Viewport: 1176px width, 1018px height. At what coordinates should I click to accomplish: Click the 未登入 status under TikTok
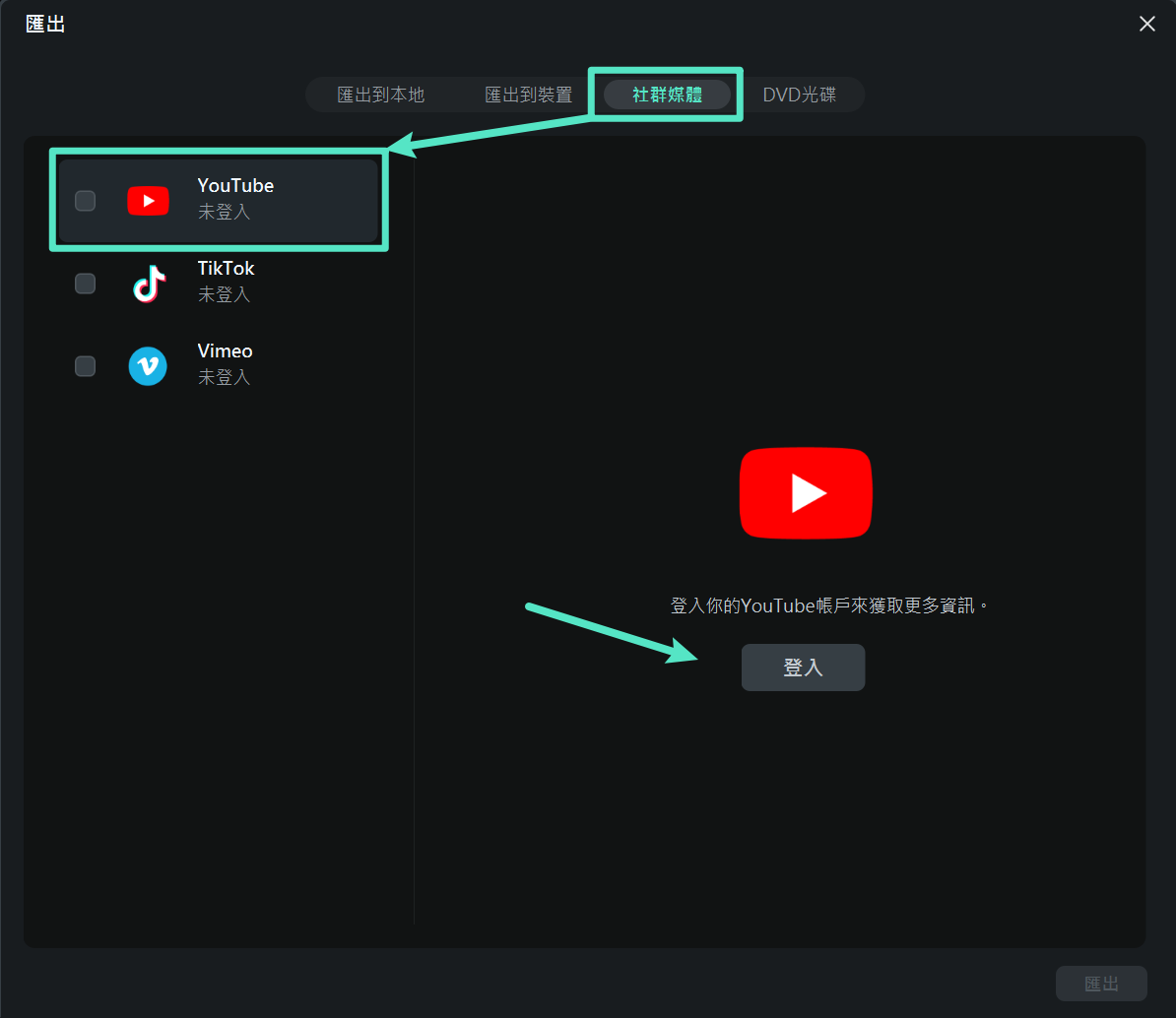(x=224, y=294)
